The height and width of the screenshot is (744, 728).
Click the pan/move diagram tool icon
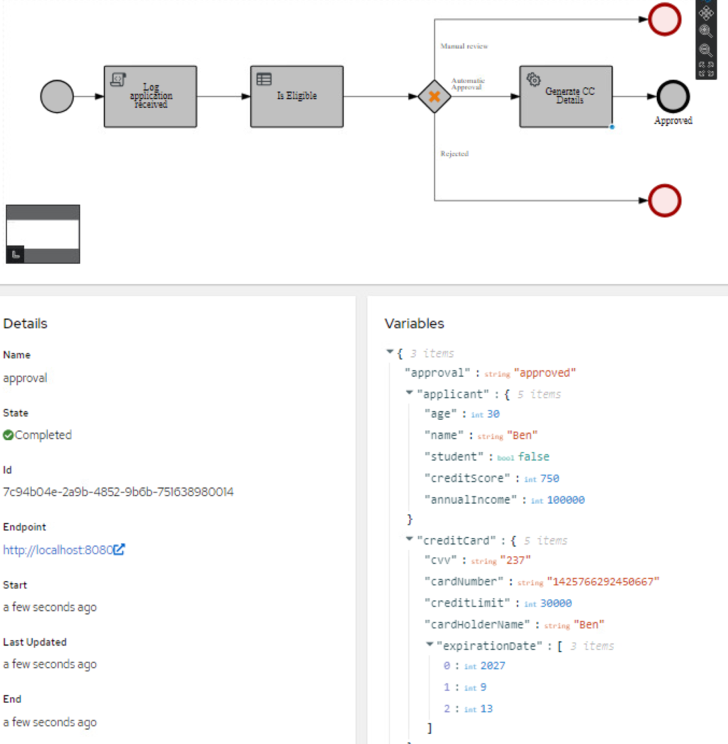[x=706, y=13]
